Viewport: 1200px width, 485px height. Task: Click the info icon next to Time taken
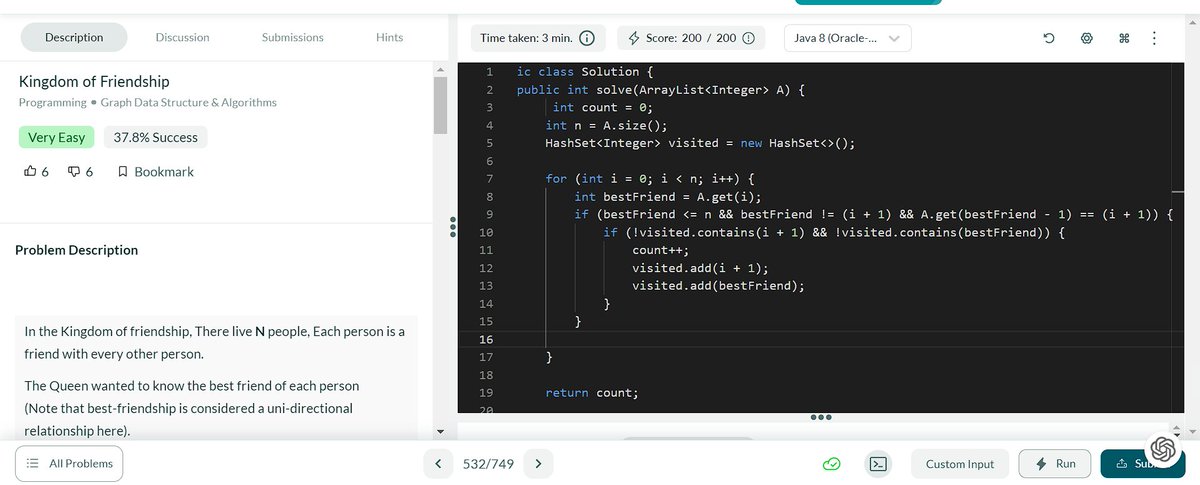(x=588, y=38)
